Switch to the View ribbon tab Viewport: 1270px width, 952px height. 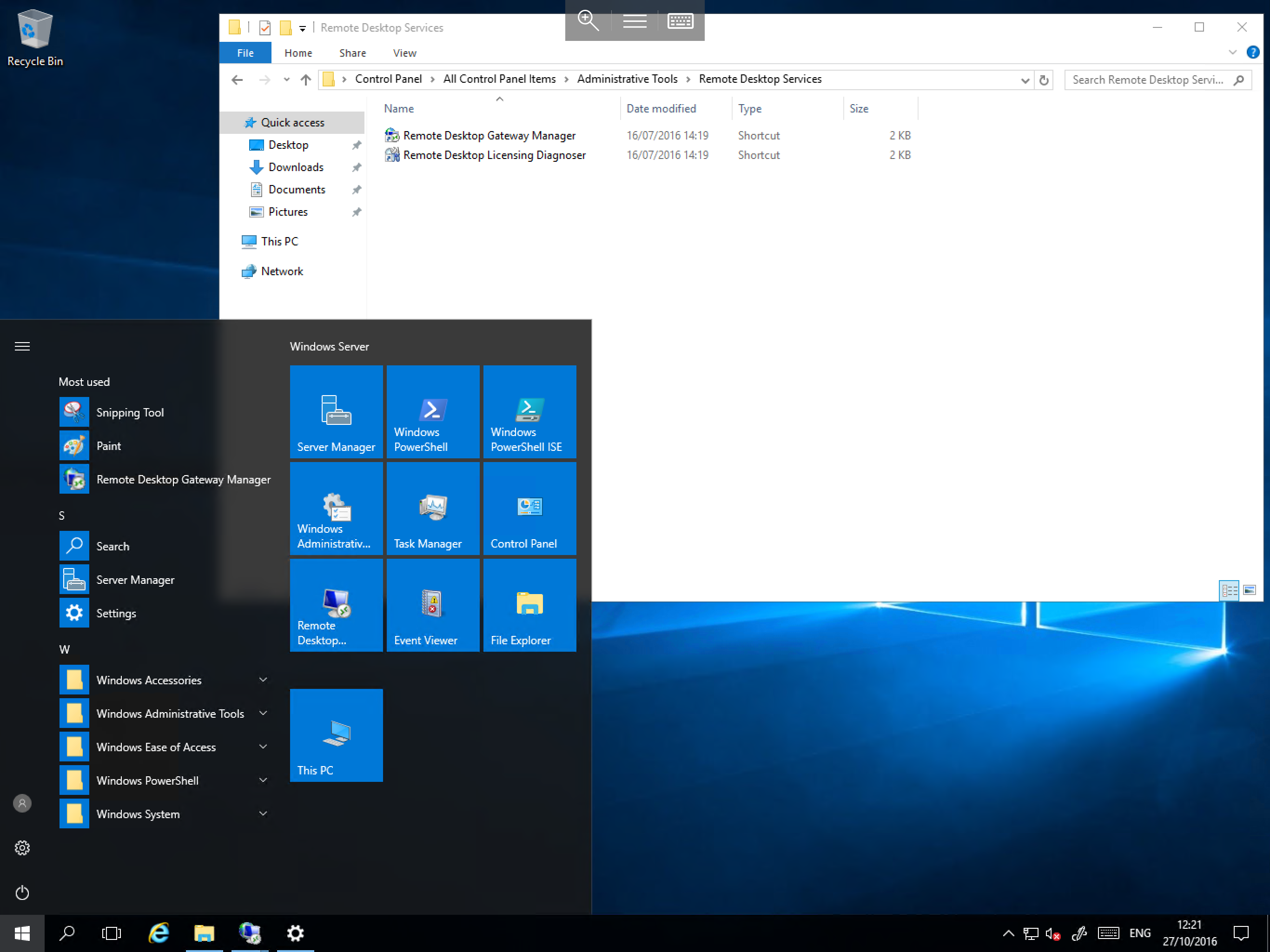click(404, 53)
